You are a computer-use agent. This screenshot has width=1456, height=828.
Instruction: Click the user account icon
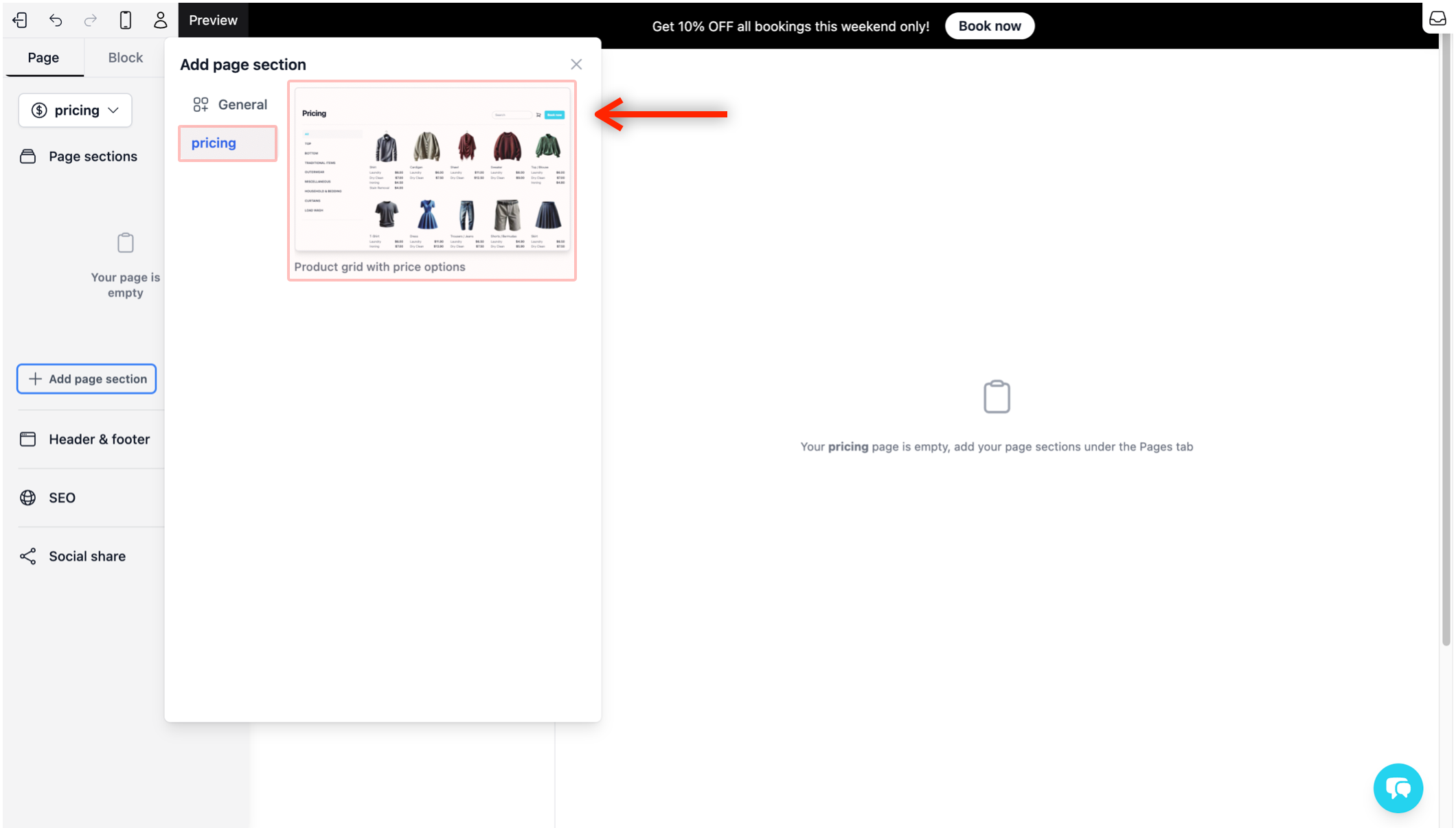160,20
